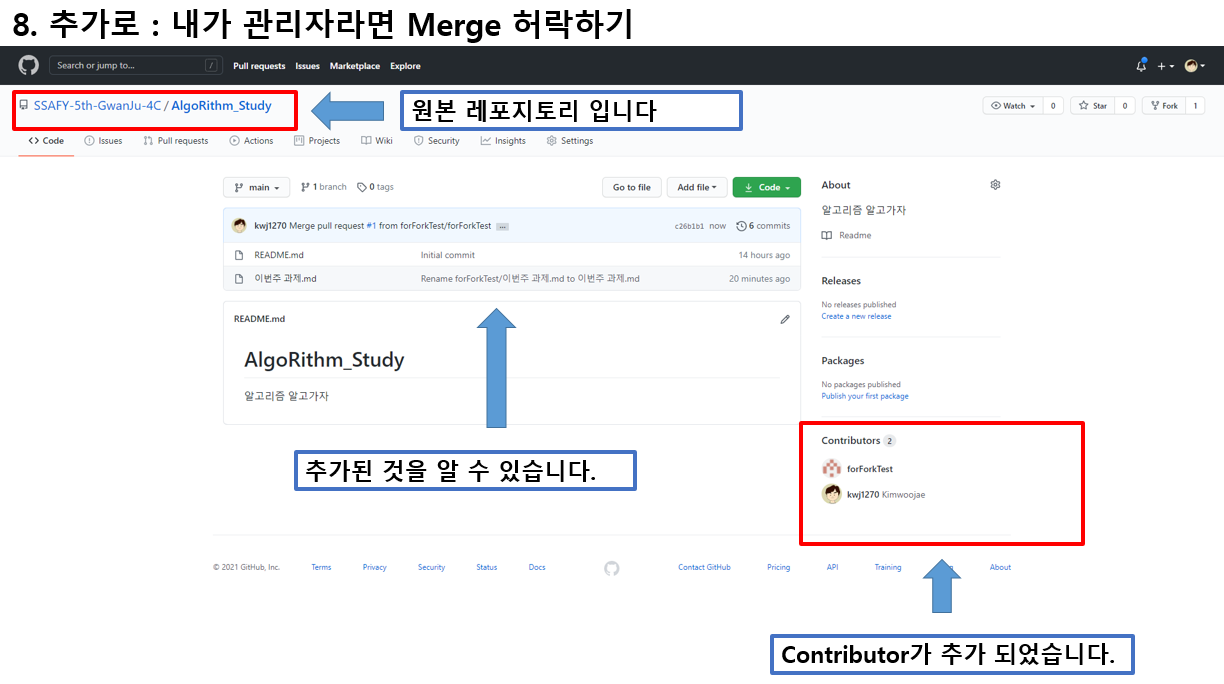Image resolution: width=1224 pixels, height=684 pixels.
Task: Open the profile avatar menu at top right
Action: click(x=1193, y=65)
